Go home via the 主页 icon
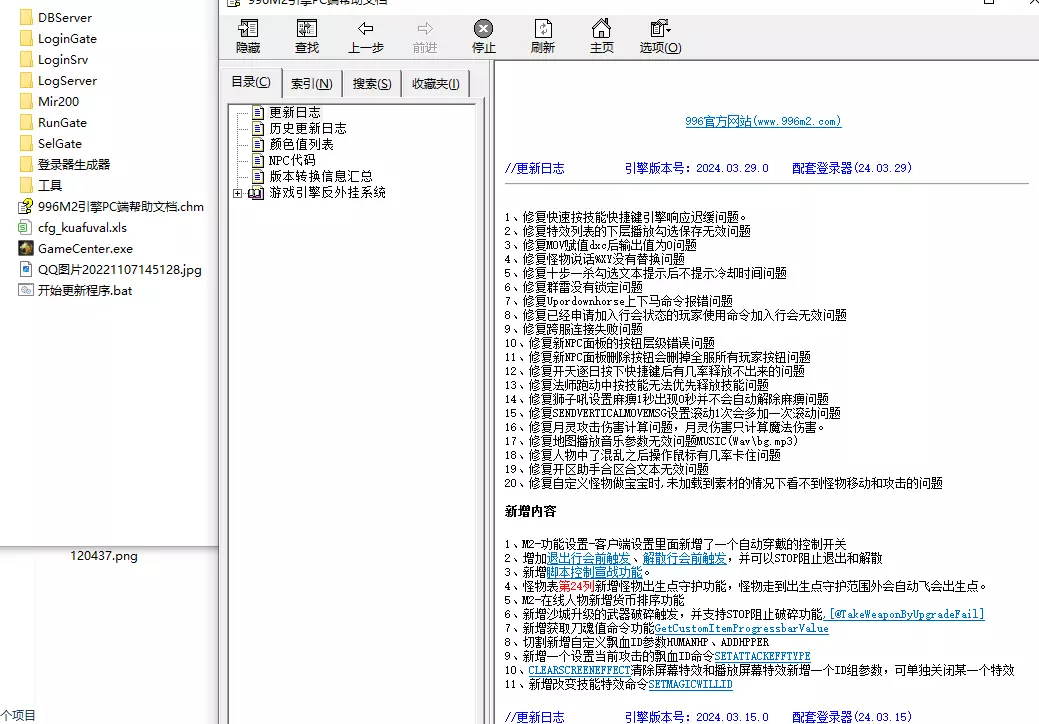Screen dimensions: 1039x724 pyautogui.click(x=601, y=36)
